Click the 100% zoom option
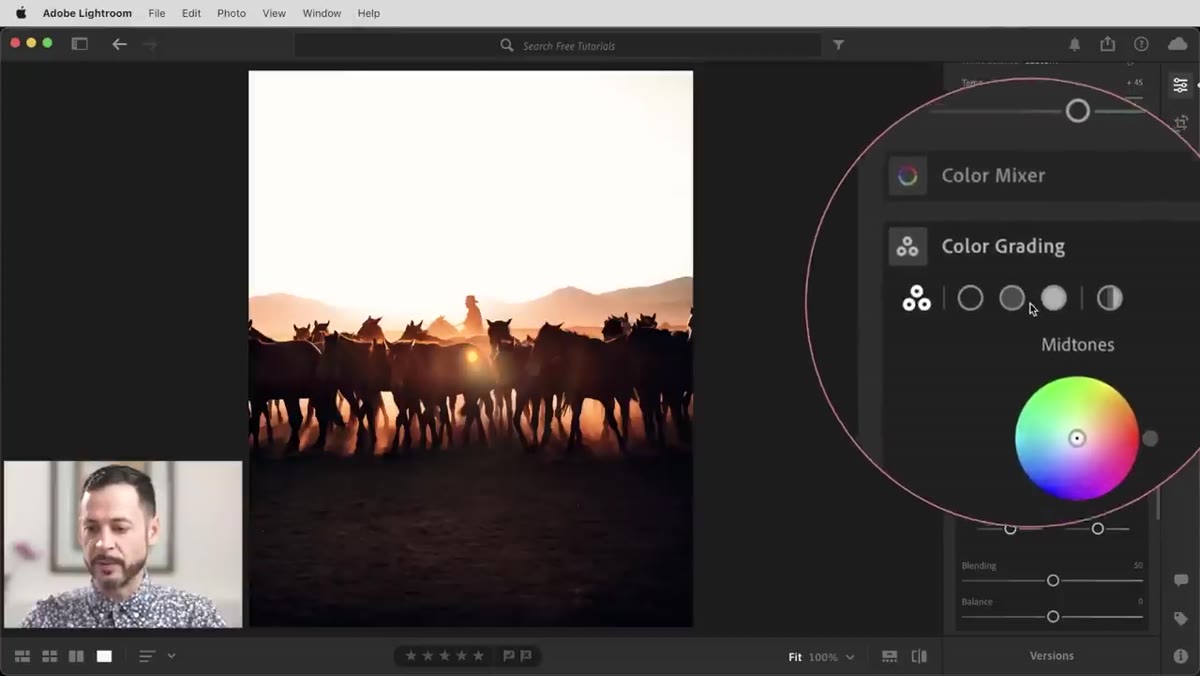 823,657
